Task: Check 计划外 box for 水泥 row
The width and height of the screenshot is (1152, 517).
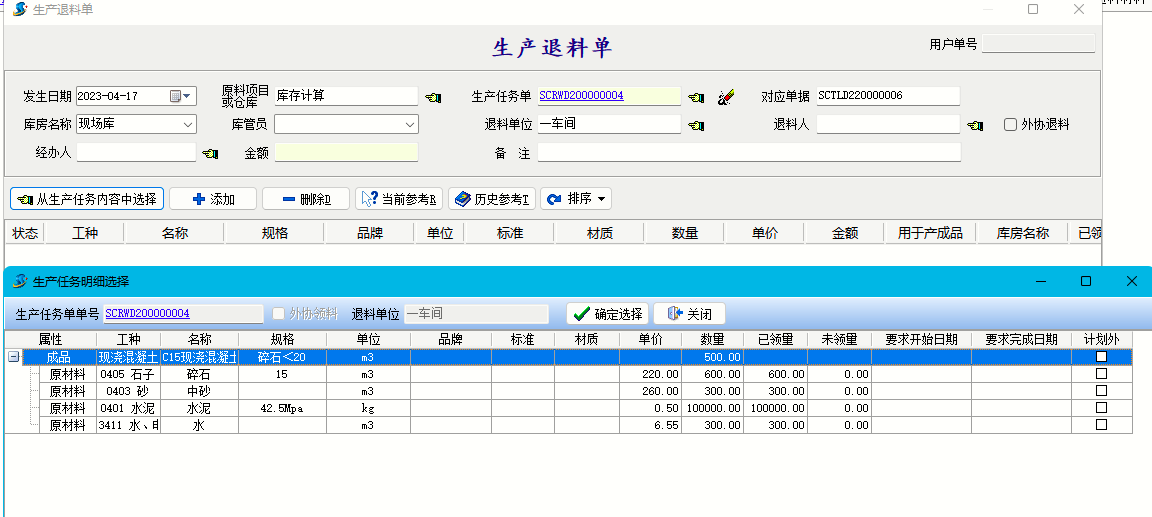Action: [x=1101, y=408]
